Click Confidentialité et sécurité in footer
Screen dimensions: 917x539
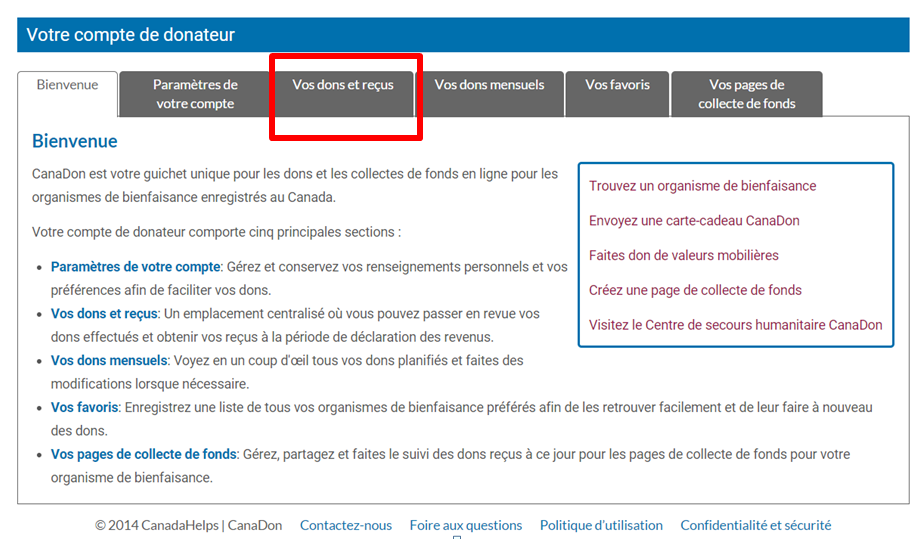755,525
